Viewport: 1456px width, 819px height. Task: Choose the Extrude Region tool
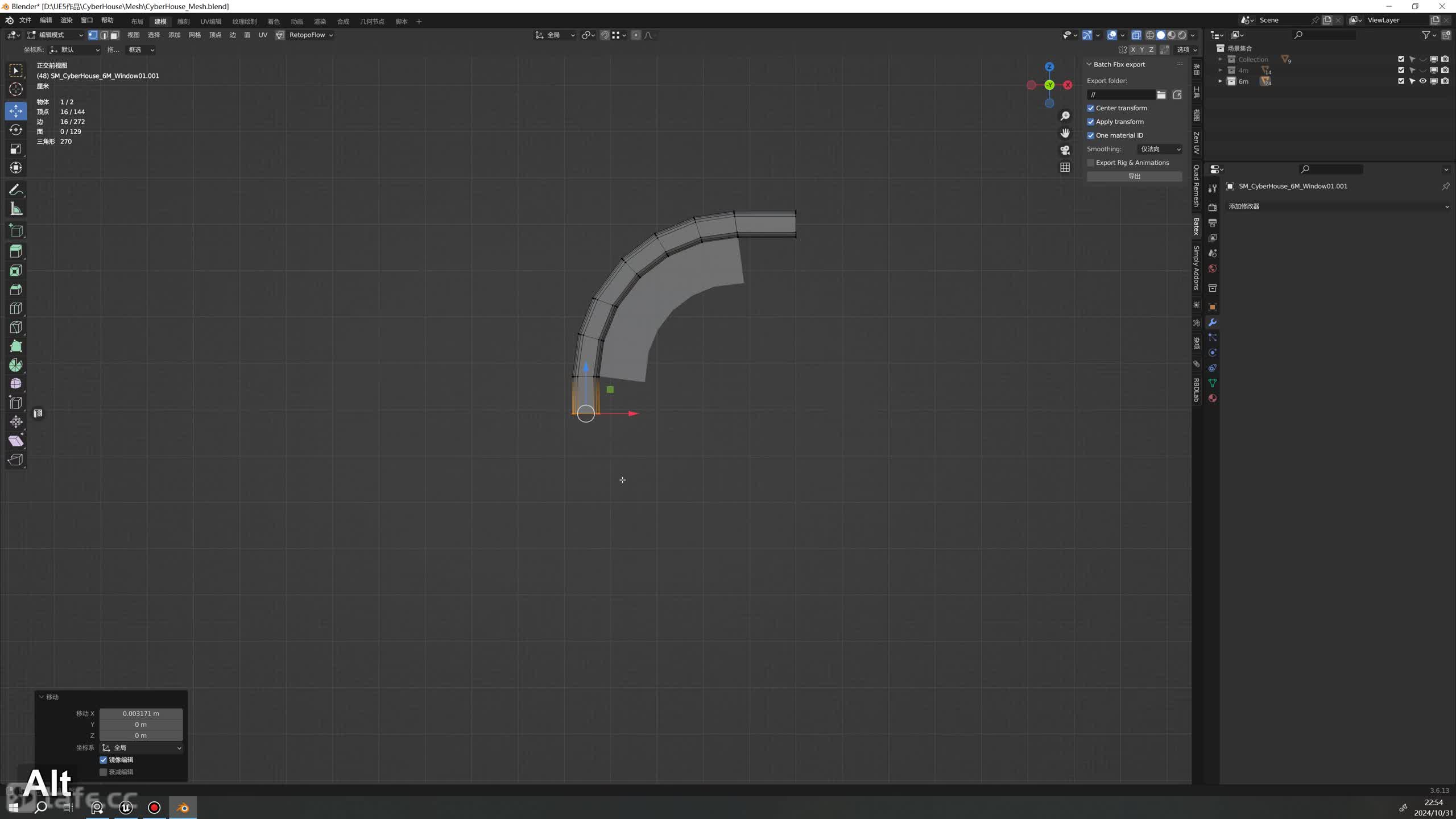[x=16, y=251]
